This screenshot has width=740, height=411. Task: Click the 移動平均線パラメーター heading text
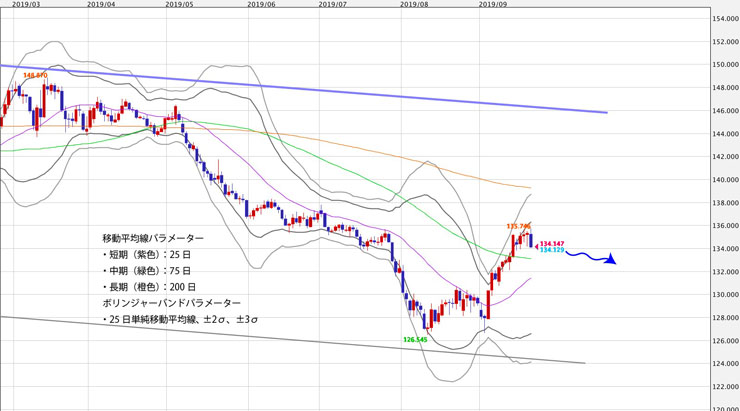(x=153, y=238)
